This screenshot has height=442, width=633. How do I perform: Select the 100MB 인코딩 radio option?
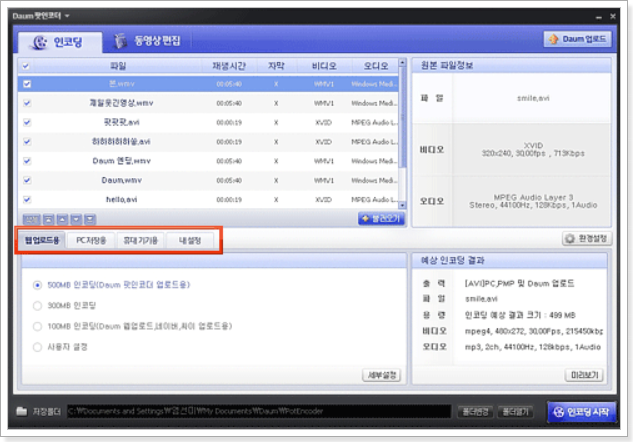pos(38,326)
